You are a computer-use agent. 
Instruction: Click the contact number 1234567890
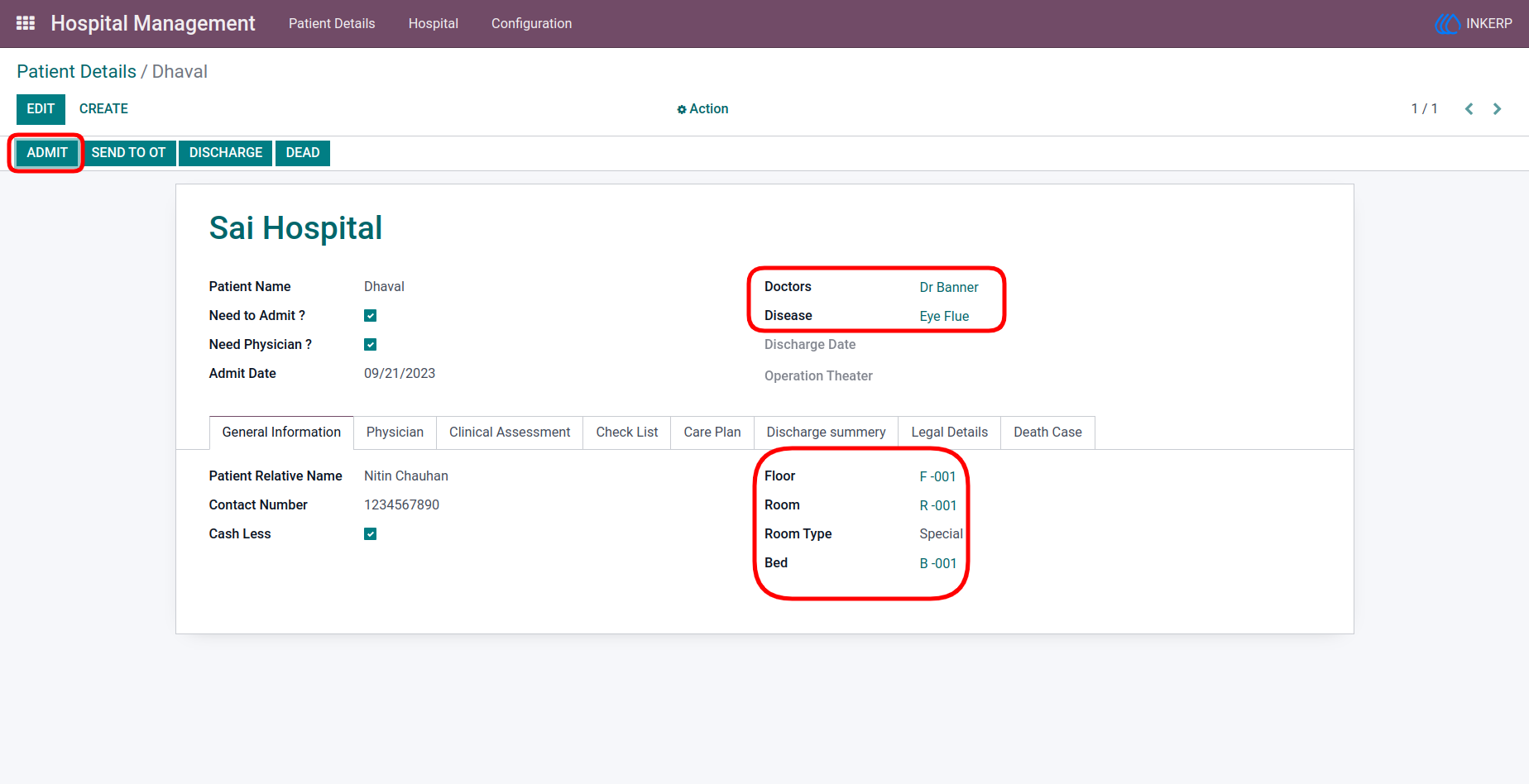tap(401, 505)
